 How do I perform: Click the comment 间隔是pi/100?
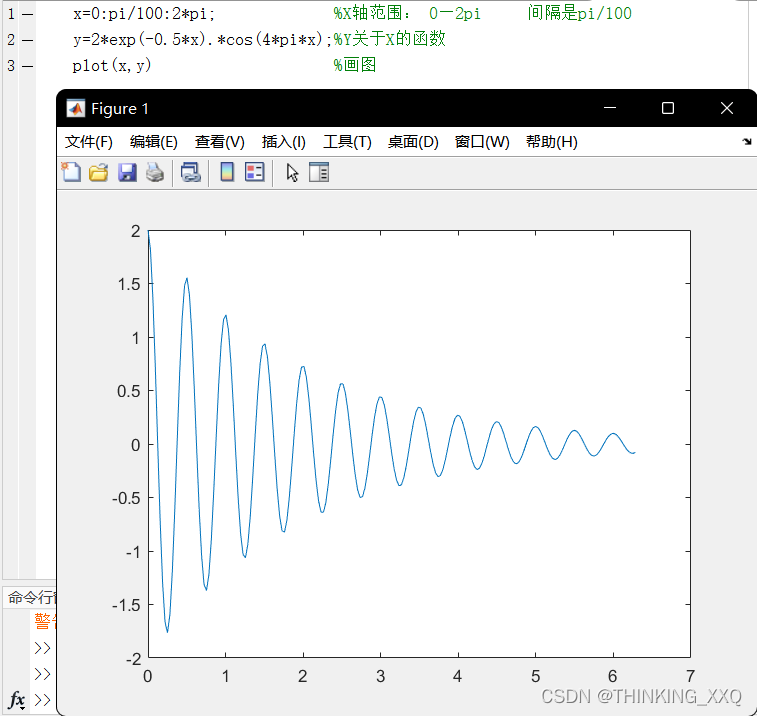[579, 13]
